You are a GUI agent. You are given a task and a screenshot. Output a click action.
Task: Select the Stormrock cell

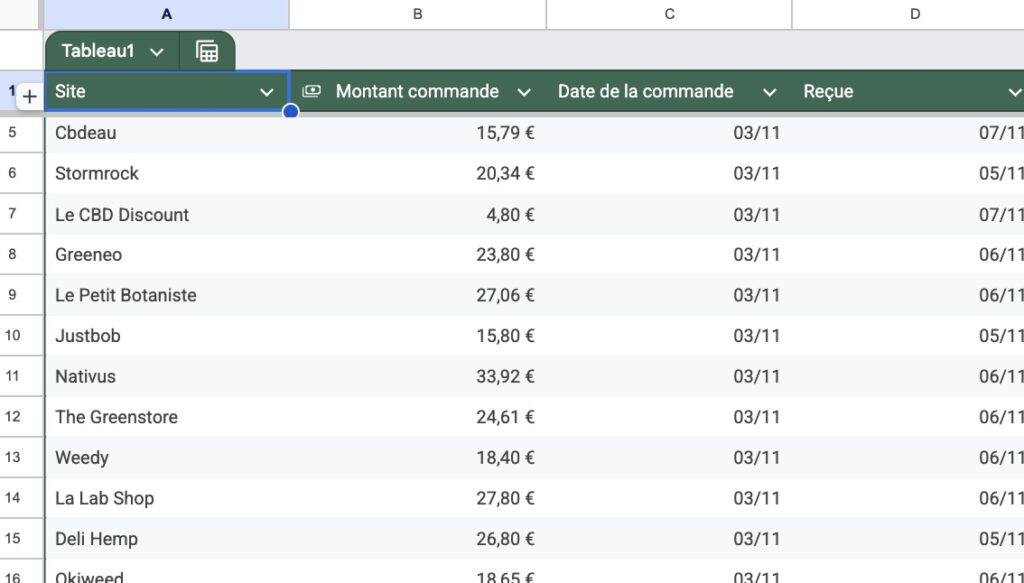point(166,173)
